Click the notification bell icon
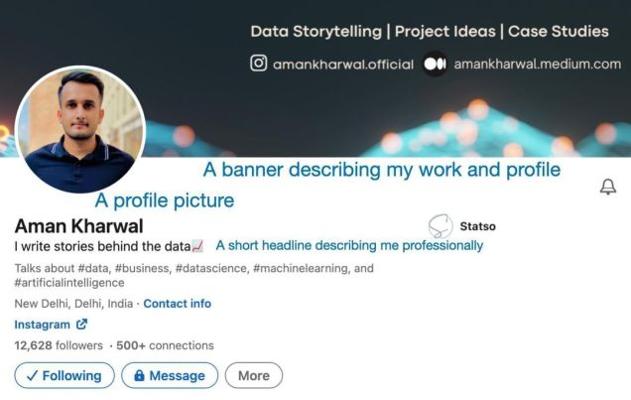This screenshot has width=631, height=400. 607,187
